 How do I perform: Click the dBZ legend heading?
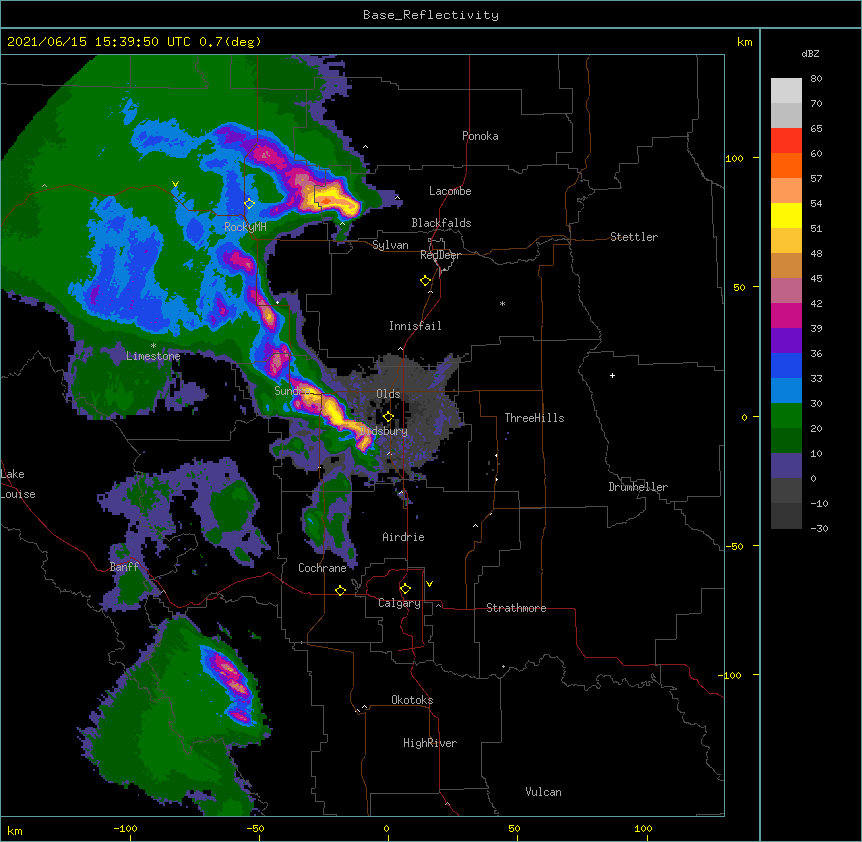click(810, 54)
